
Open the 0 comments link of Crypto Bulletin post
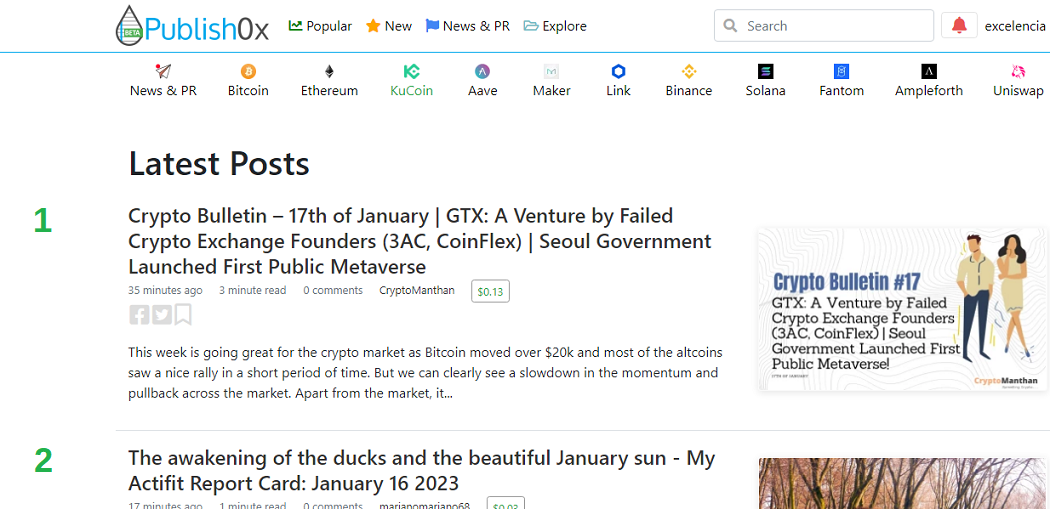pyautogui.click(x=333, y=290)
